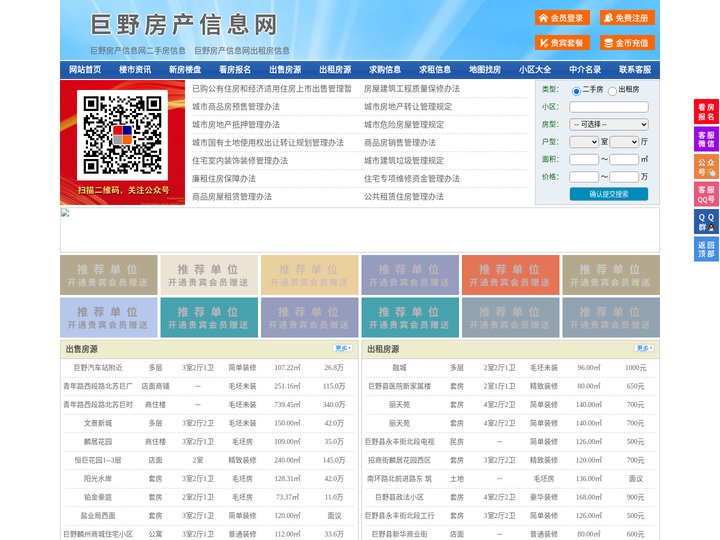Open 巨野房产信息网出租房信息 header link
This screenshot has height=540, width=720.
click(x=242, y=51)
